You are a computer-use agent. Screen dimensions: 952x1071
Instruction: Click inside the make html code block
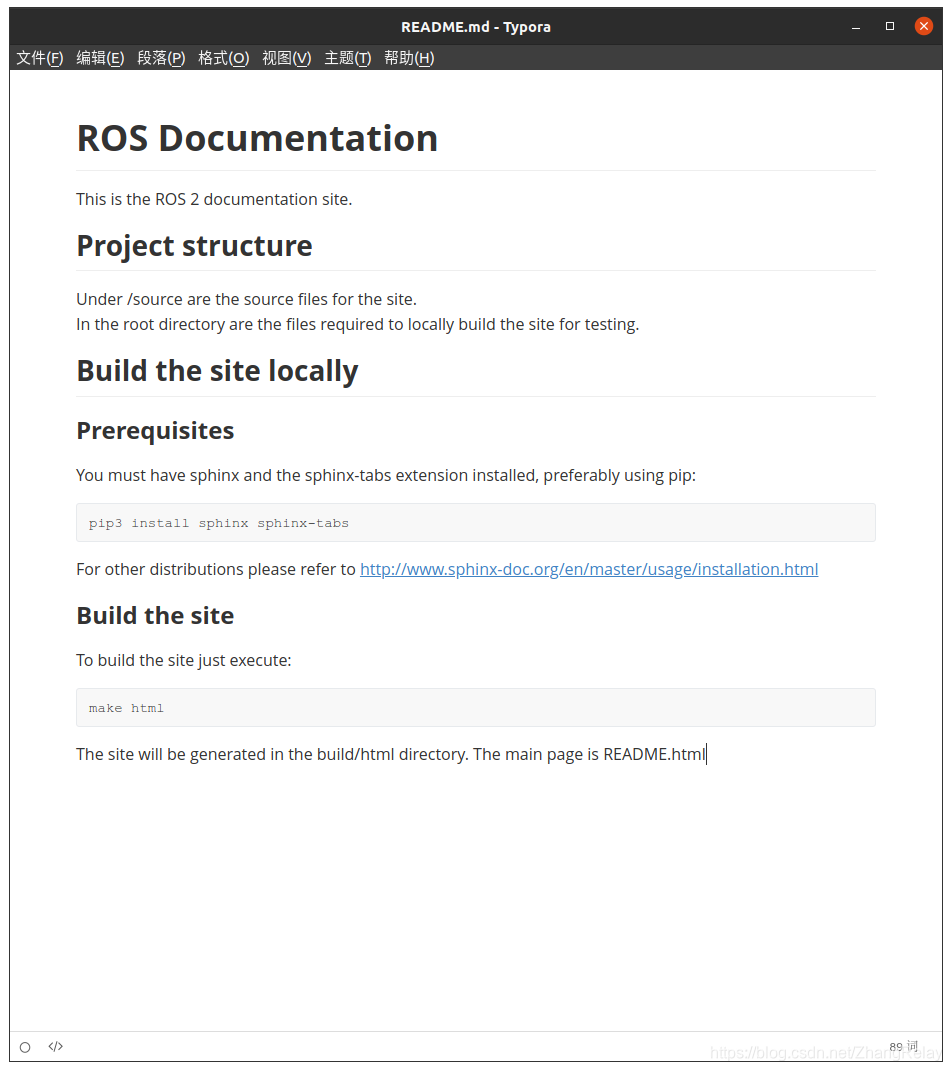[x=475, y=708]
